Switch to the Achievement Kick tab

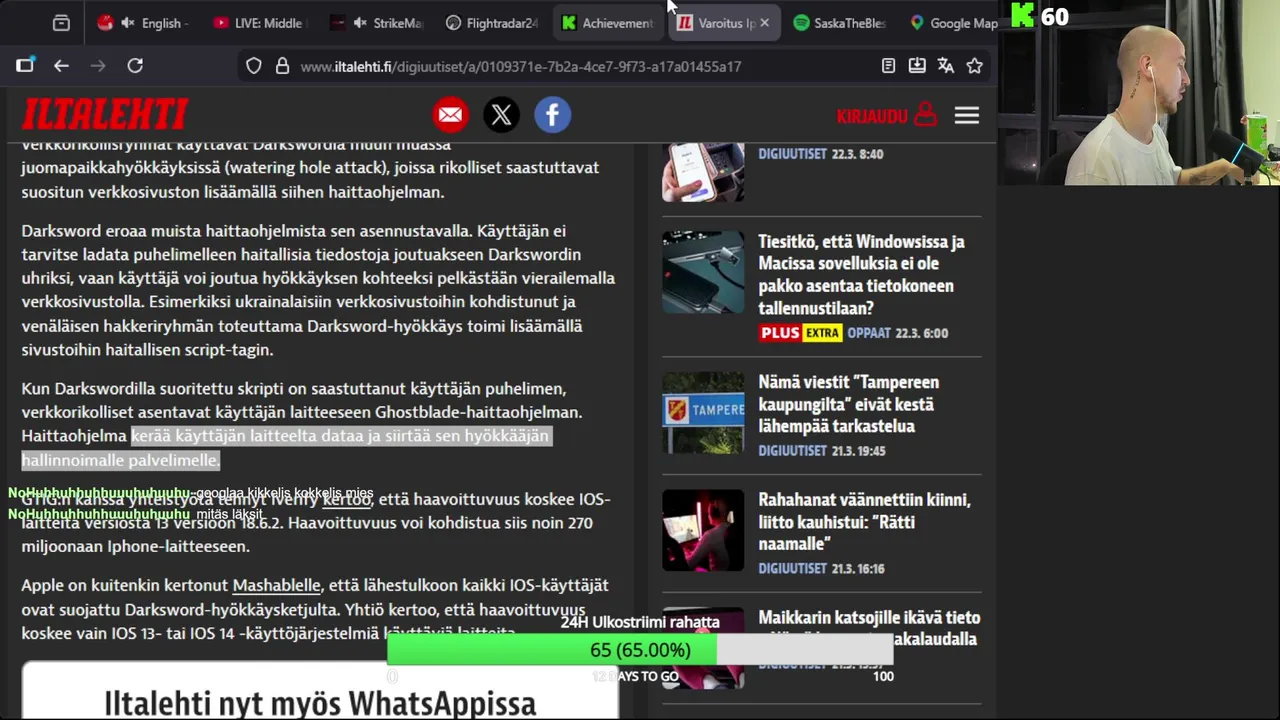point(607,23)
